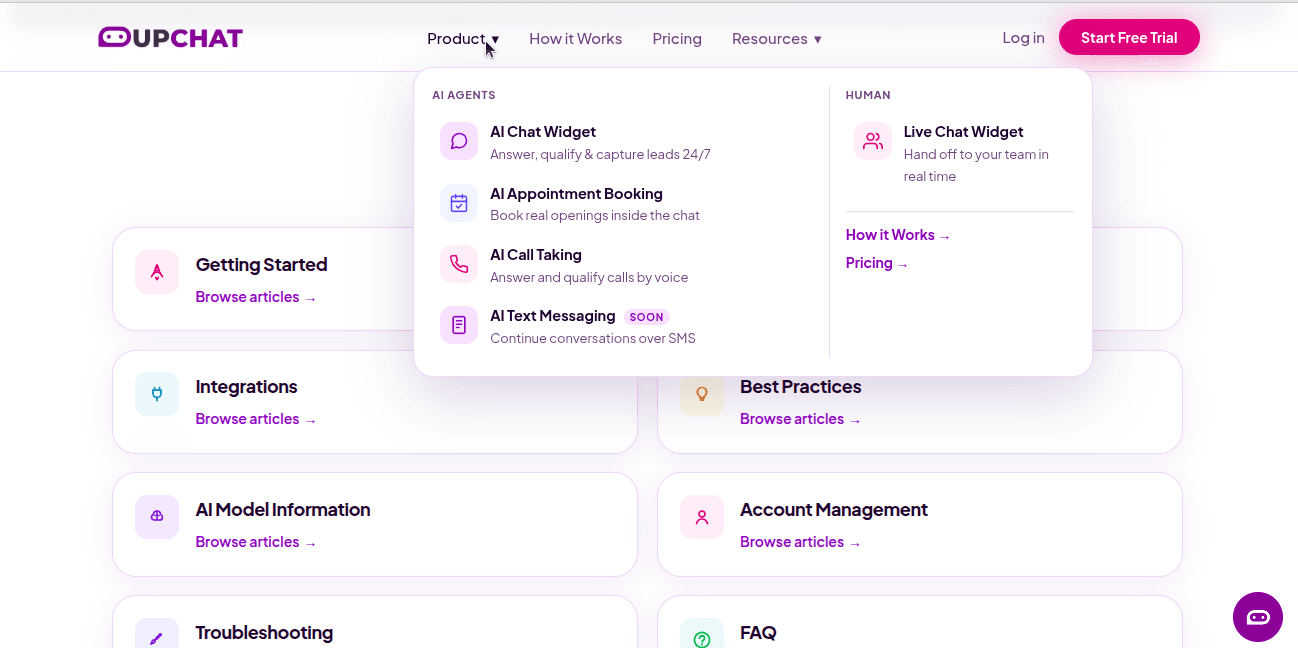The width and height of the screenshot is (1298, 648).
Task: Collapse the Product dropdown menu
Action: pos(463,39)
